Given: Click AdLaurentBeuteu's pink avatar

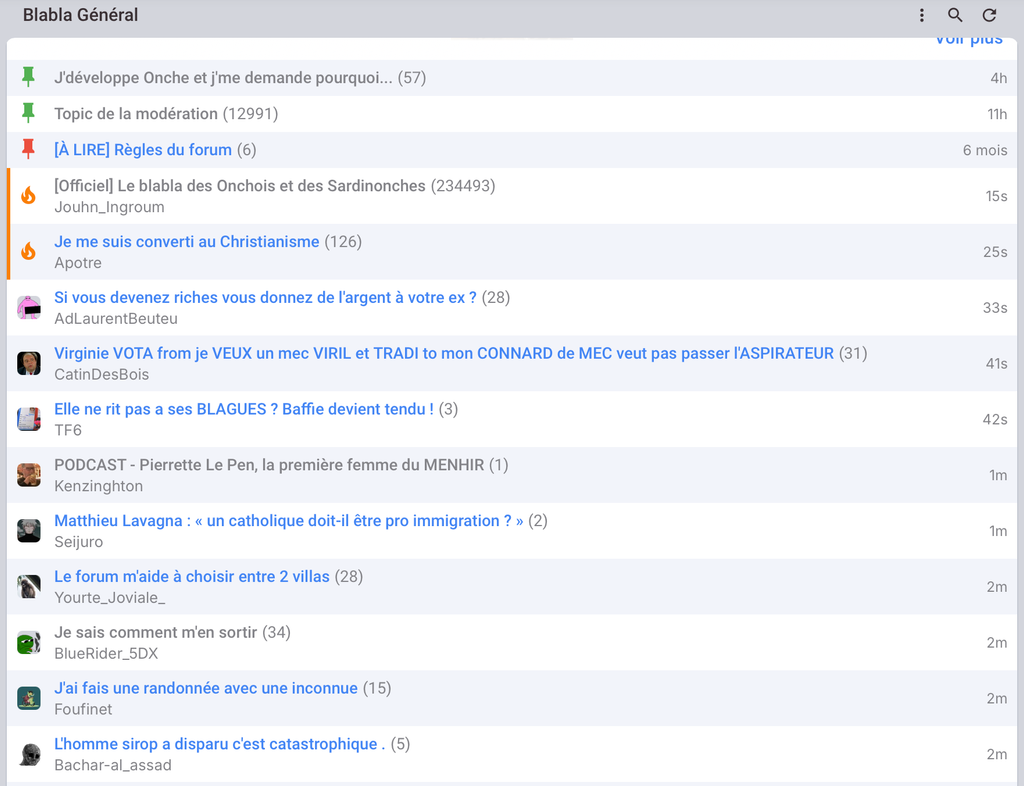Looking at the screenshot, I should (x=29, y=307).
